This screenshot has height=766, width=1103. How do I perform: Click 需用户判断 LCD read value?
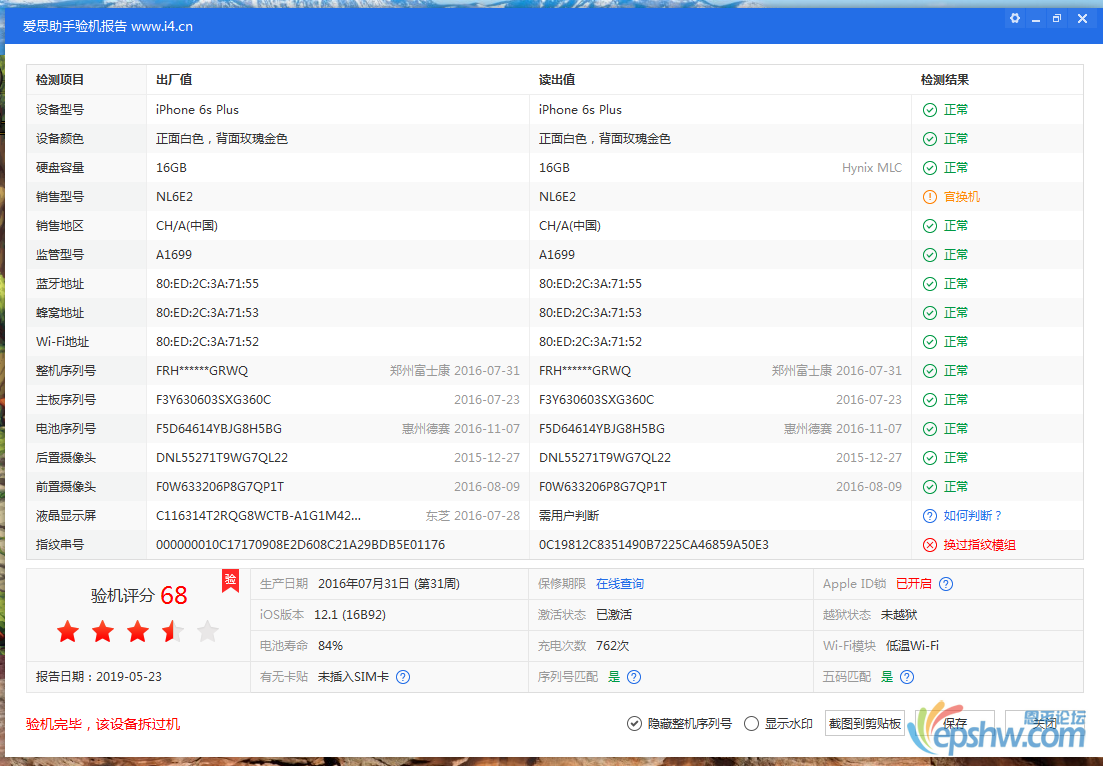(569, 516)
